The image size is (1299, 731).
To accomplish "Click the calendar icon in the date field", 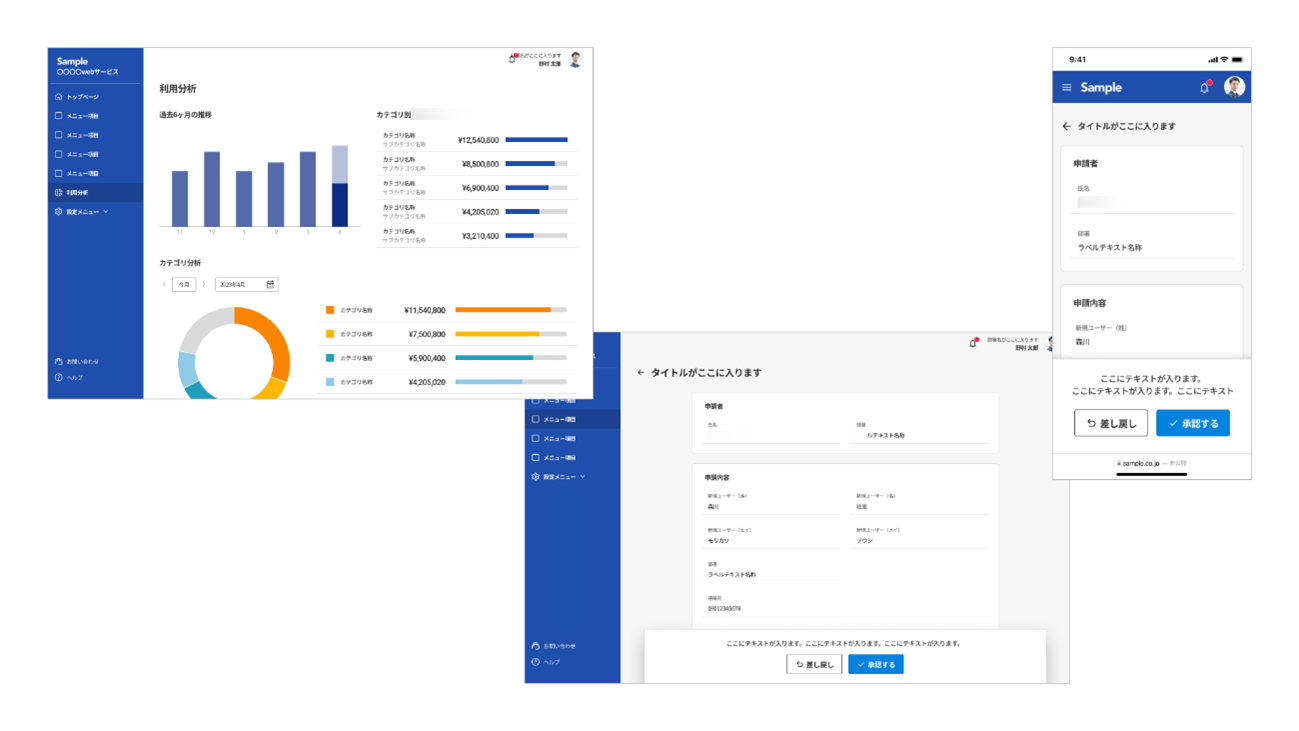I will (x=270, y=285).
